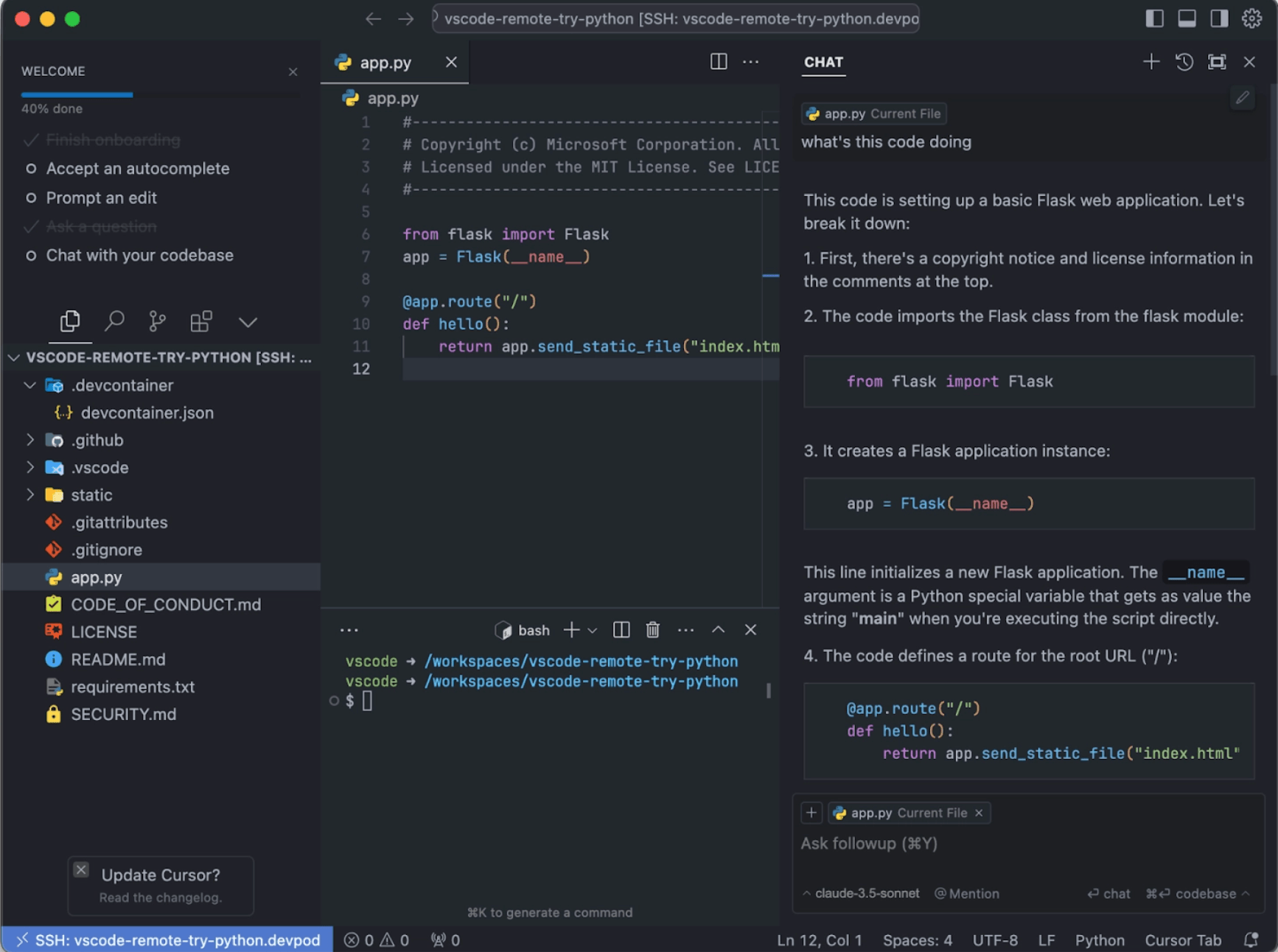Screen dimensions: 1278x952
Task: Open the settings gear icon
Action: (x=1251, y=18)
